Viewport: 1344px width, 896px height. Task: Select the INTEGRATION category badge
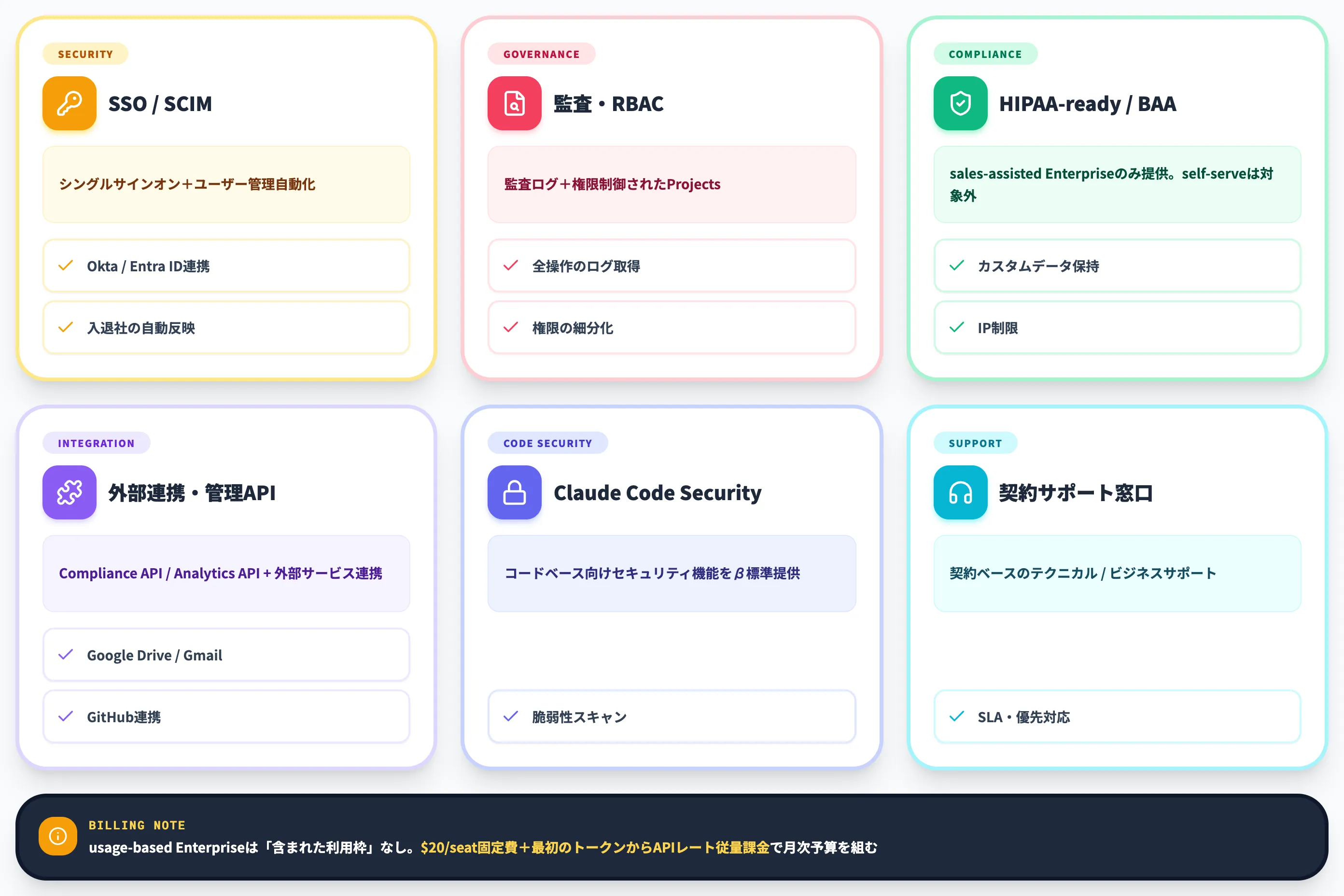click(x=96, y=444)
